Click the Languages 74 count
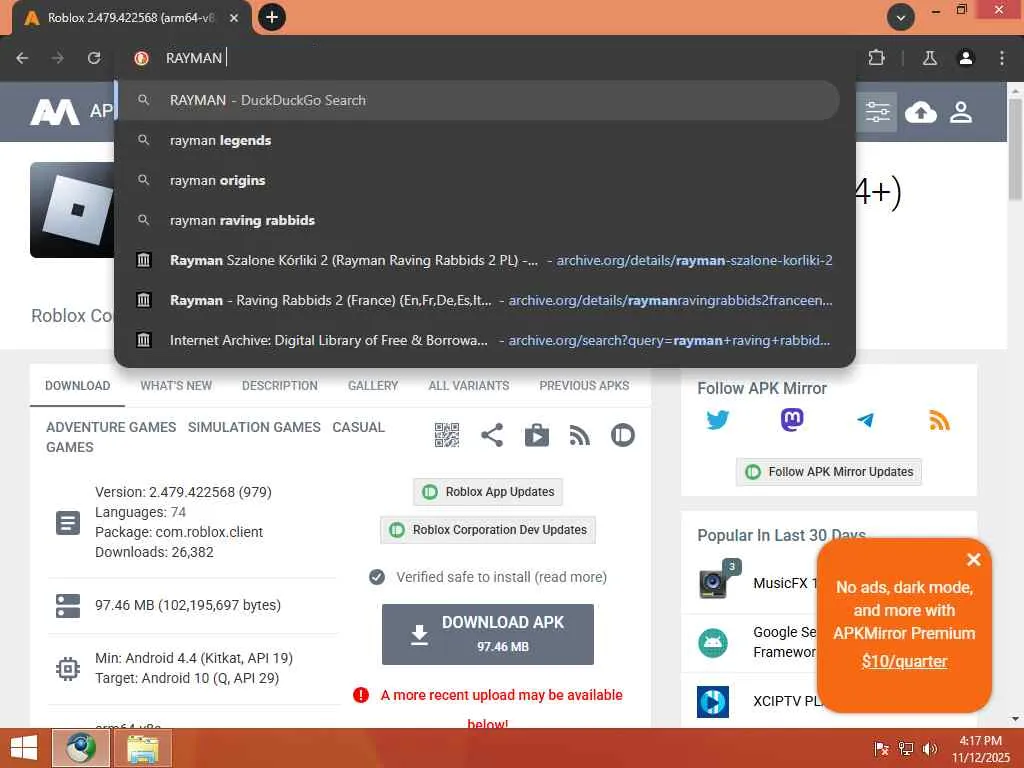Viewport: 1024px width, 768px height. [x=178, y=512]
